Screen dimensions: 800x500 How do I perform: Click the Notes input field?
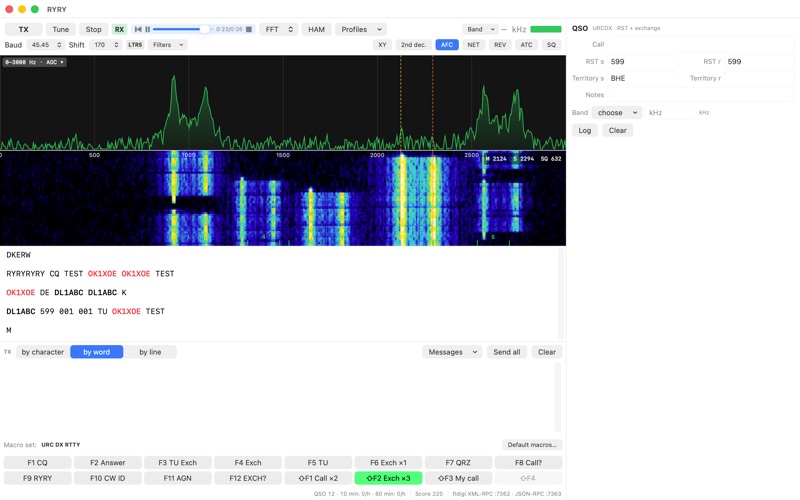coord(701,95)
